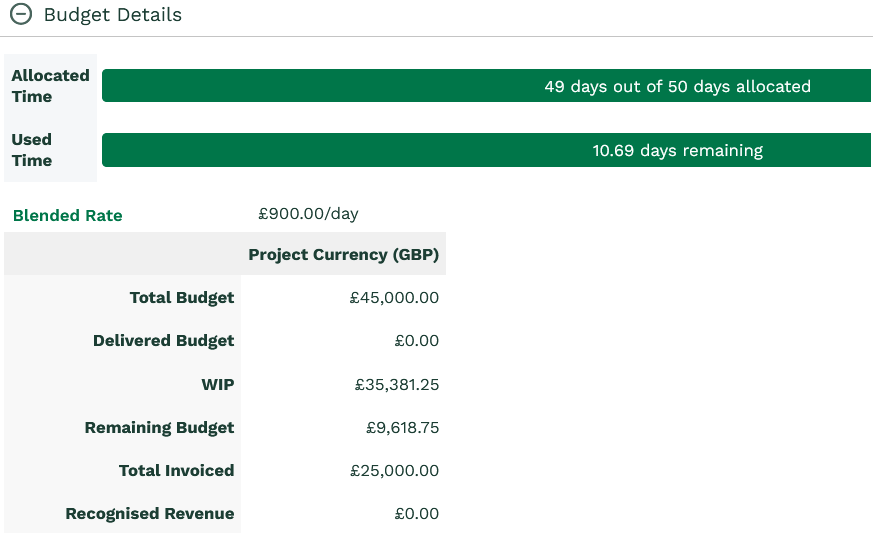Click the Allocated Time label
The height and width of the screenshot is (533, 873).
coord(50,86)
